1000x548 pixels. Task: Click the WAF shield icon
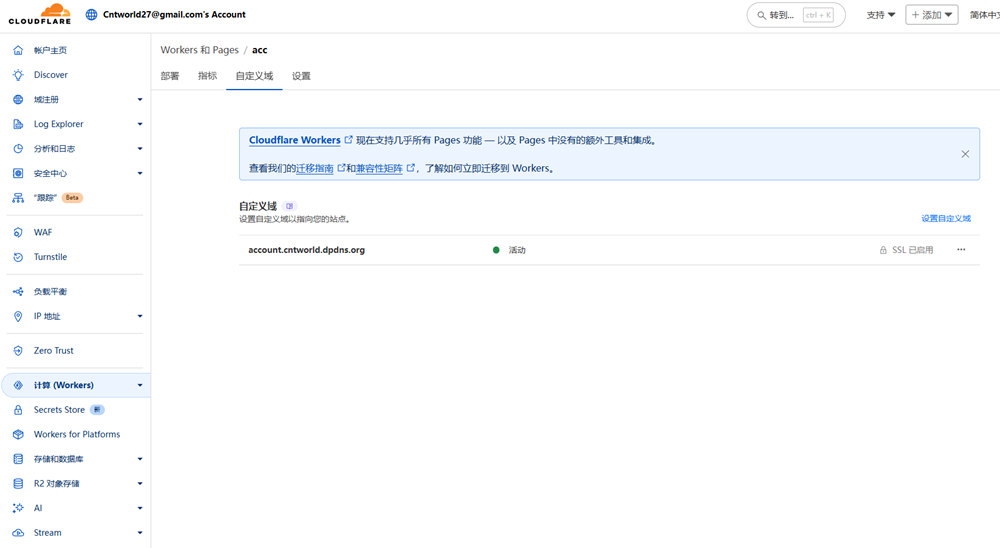[x=18, y=232]
